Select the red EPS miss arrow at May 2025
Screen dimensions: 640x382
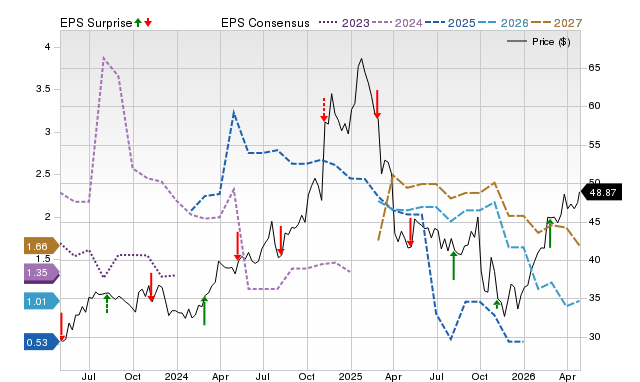410,233
